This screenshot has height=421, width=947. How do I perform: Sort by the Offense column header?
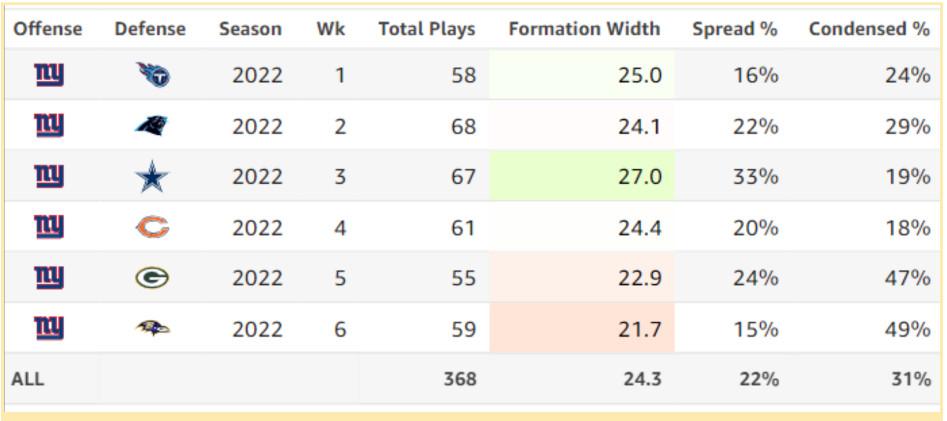pyautogui.click(x=48, y=29)
